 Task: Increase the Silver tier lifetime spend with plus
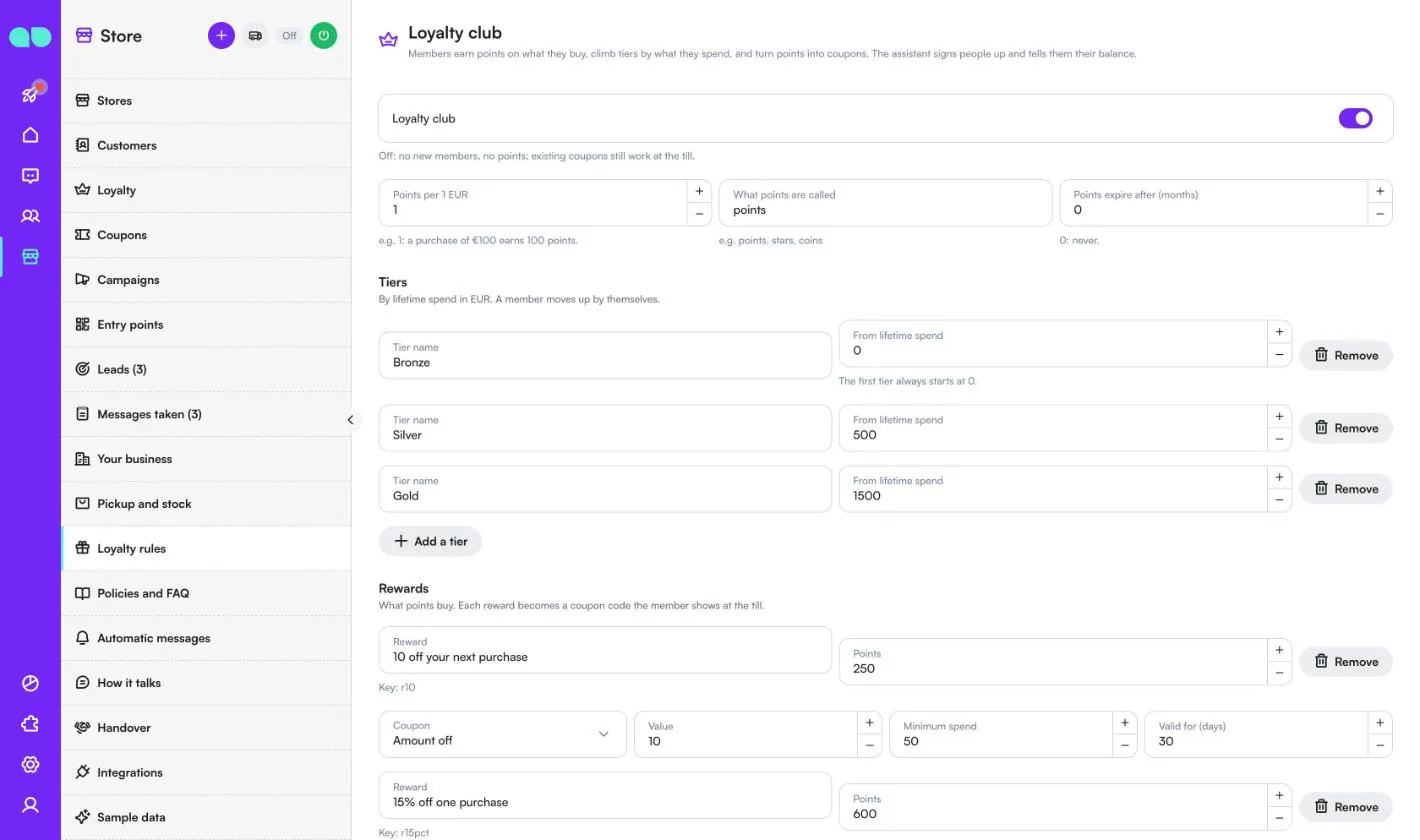(1279, 416)
